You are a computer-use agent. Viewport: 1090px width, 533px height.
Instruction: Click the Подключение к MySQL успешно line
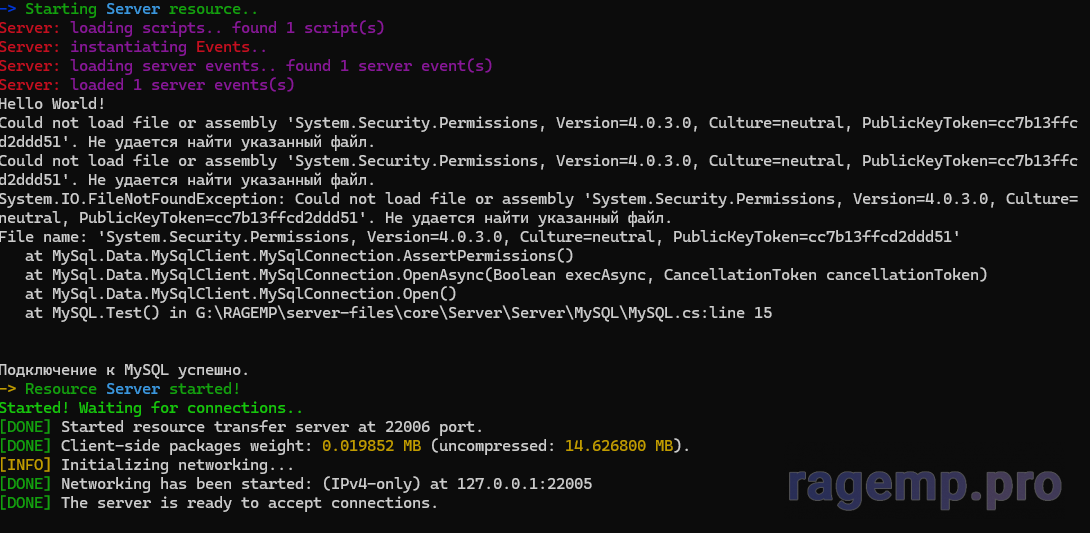click(124, 370)
